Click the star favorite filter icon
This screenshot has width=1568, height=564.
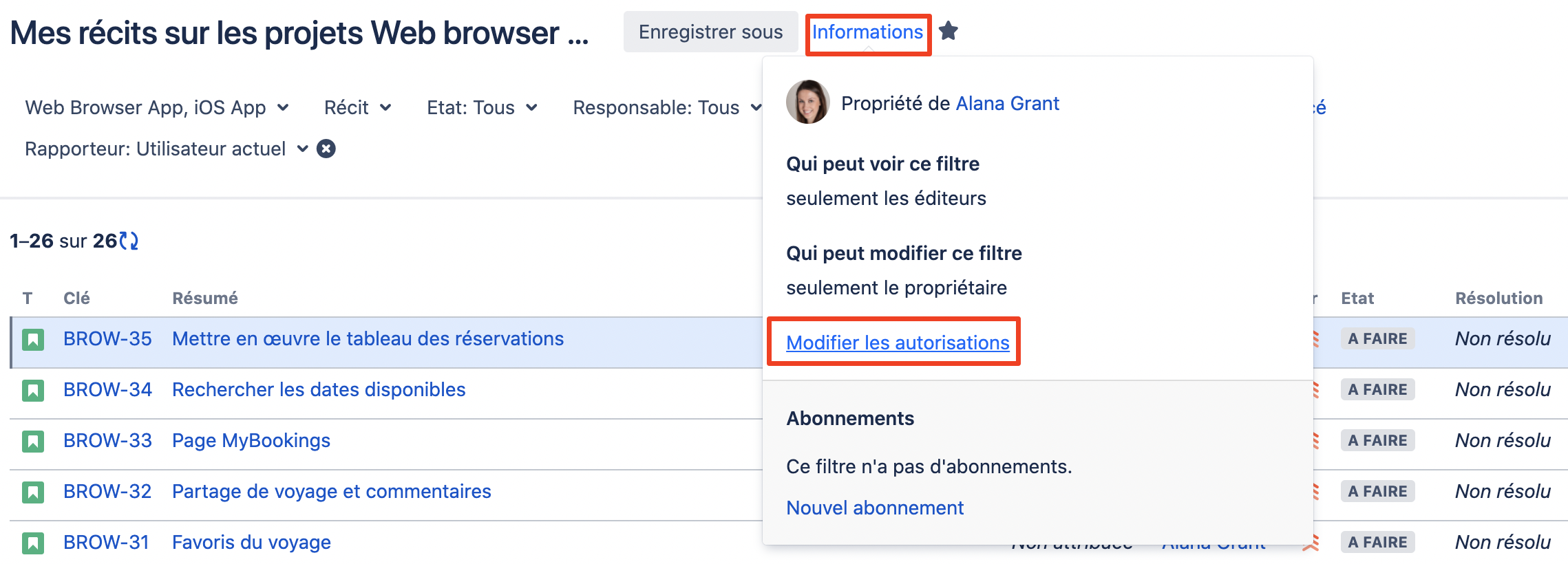point(949,31)
